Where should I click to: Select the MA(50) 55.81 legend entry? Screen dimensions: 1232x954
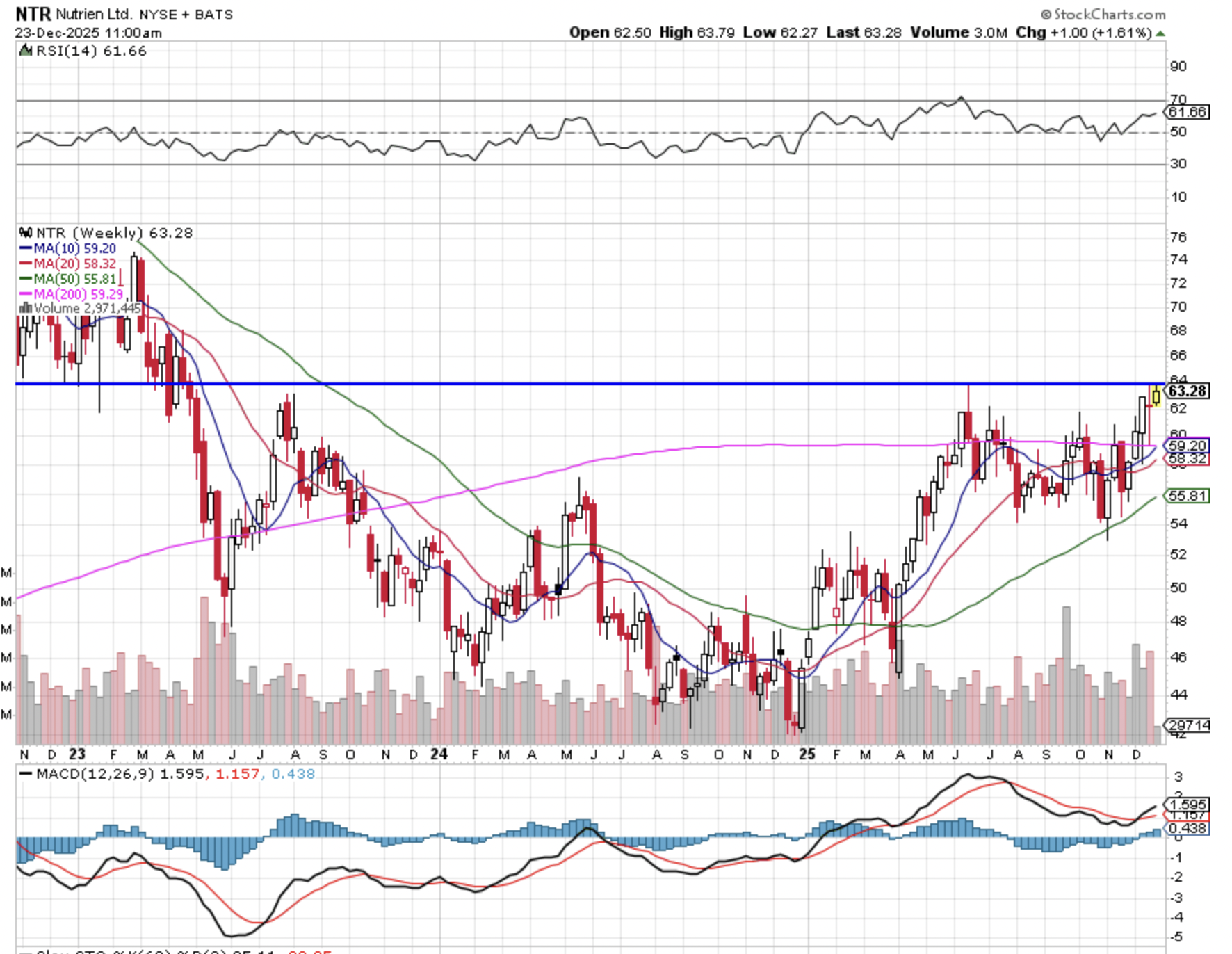click(68, 280)
